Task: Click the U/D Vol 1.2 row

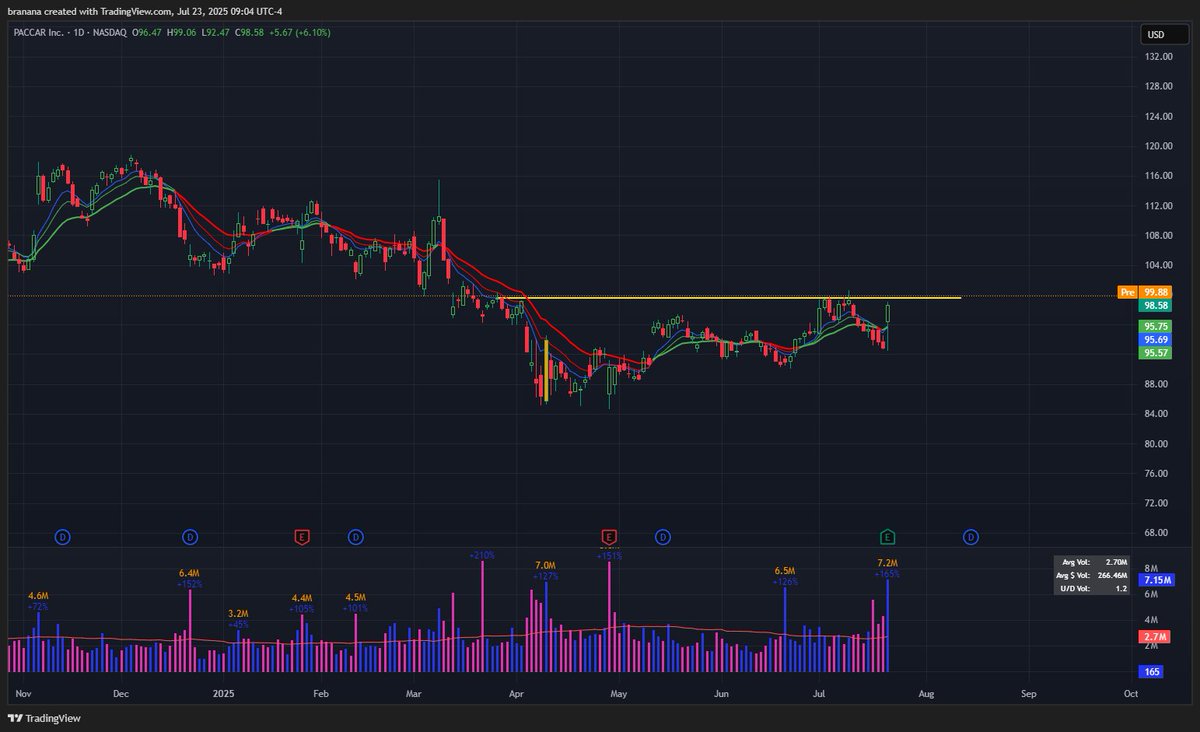Action: [x=1093, y=589]
